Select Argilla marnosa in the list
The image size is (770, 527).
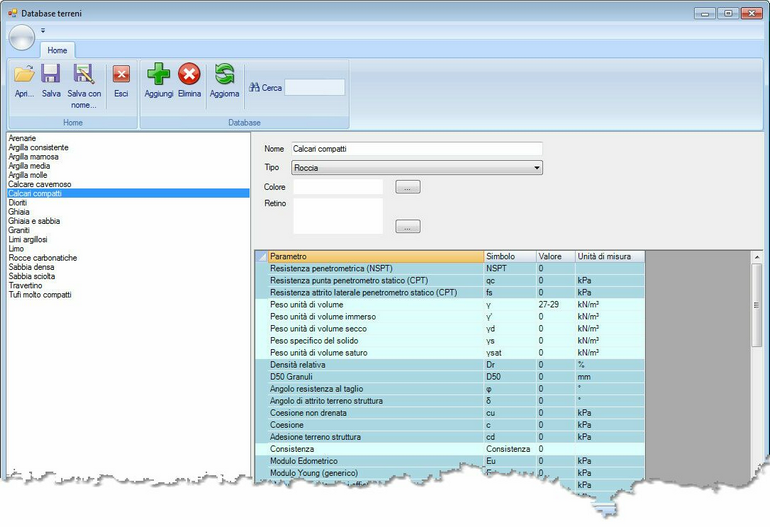pyautogui.click(x=33, y=157)
